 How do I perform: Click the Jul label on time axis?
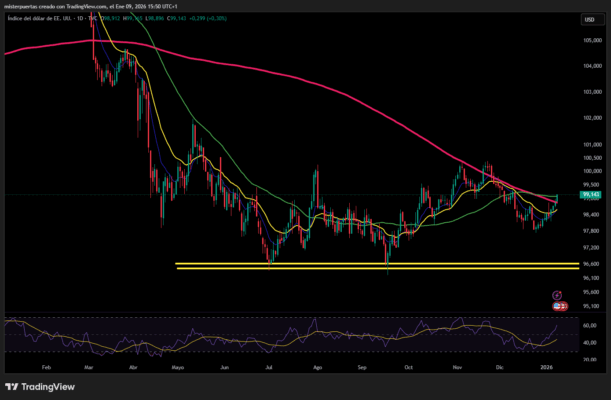pos(270,367)
